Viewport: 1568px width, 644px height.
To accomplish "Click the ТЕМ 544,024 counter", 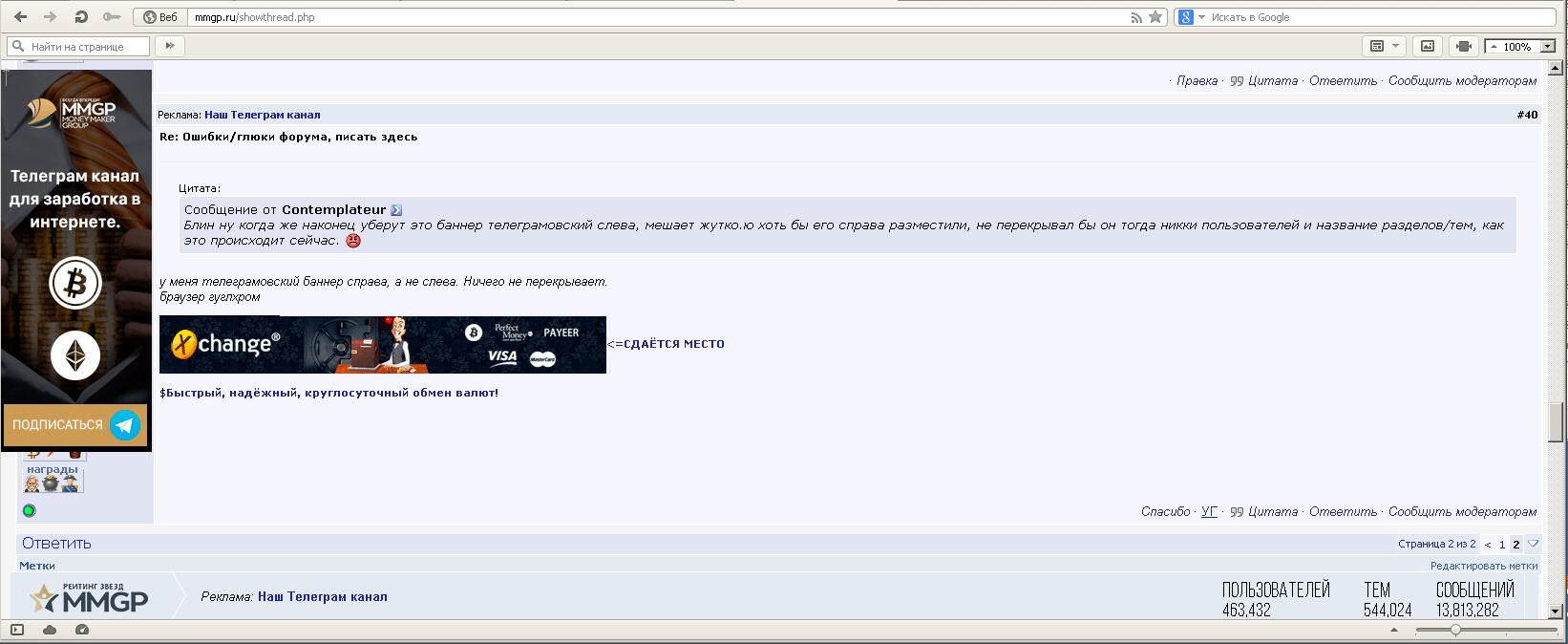I will pos(1388,599).
